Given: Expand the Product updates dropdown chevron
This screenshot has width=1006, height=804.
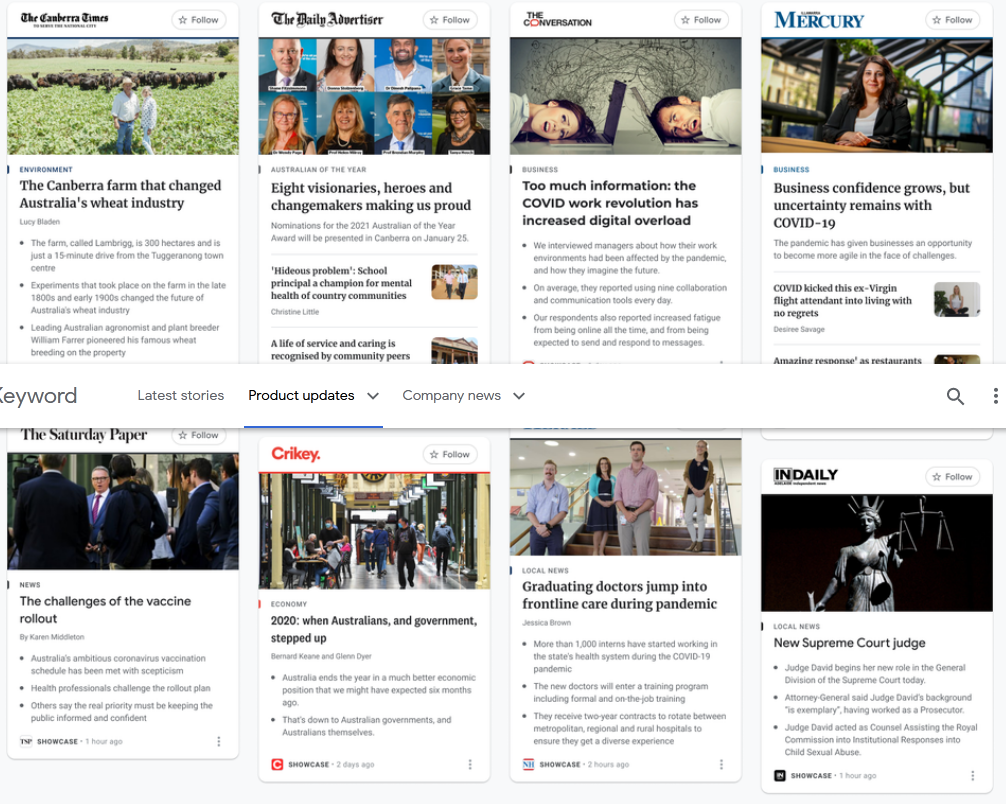Looking at the screenshot, I should click(373, 396).
